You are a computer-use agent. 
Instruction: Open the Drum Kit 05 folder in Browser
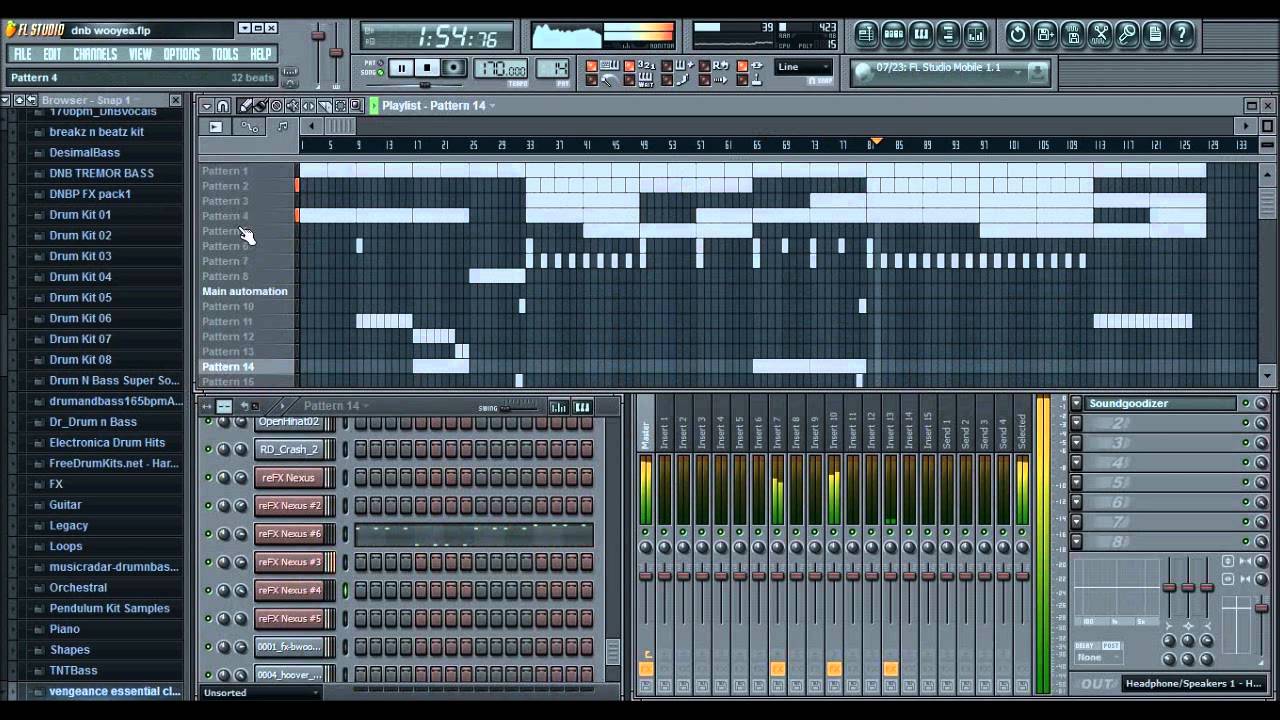click(80, 297)
